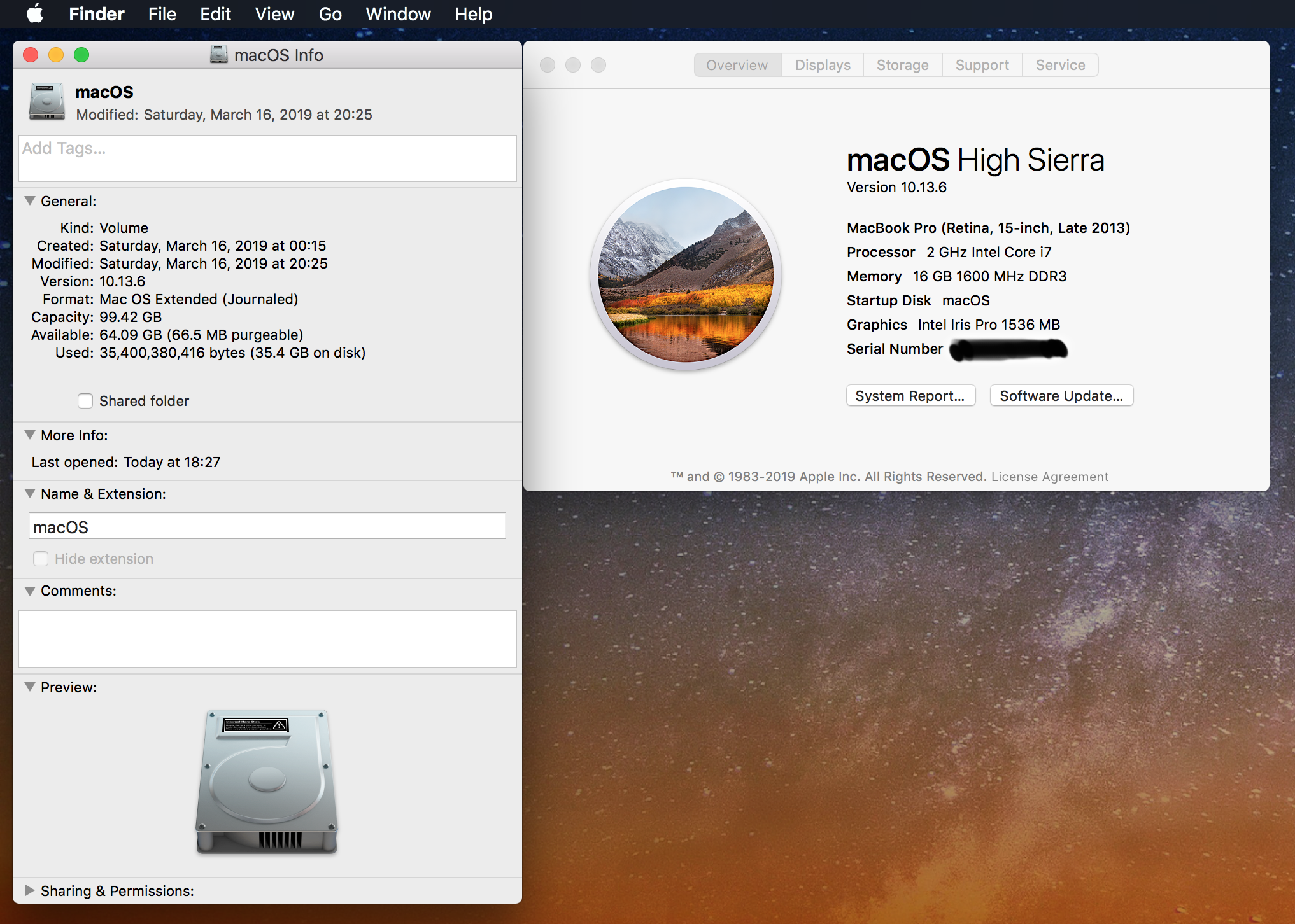This screenshot has height=924, width=1295.
Task: Expand the Sharing & Permissions section
Action: click(x=30, y=891)
